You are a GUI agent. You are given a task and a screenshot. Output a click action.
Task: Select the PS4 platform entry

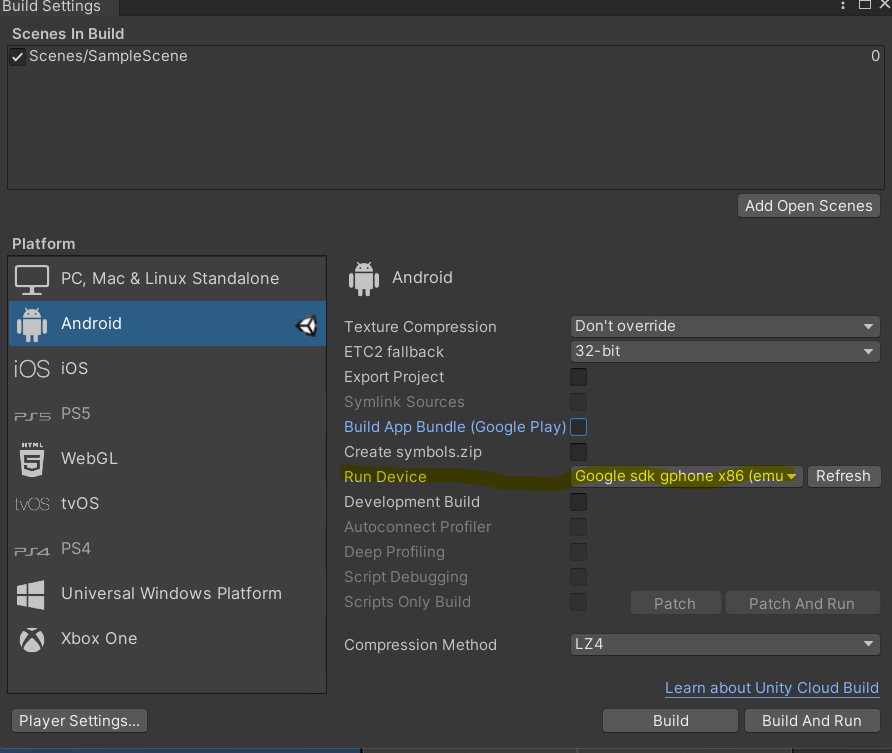pyautogui.click(x=167, y=549)
